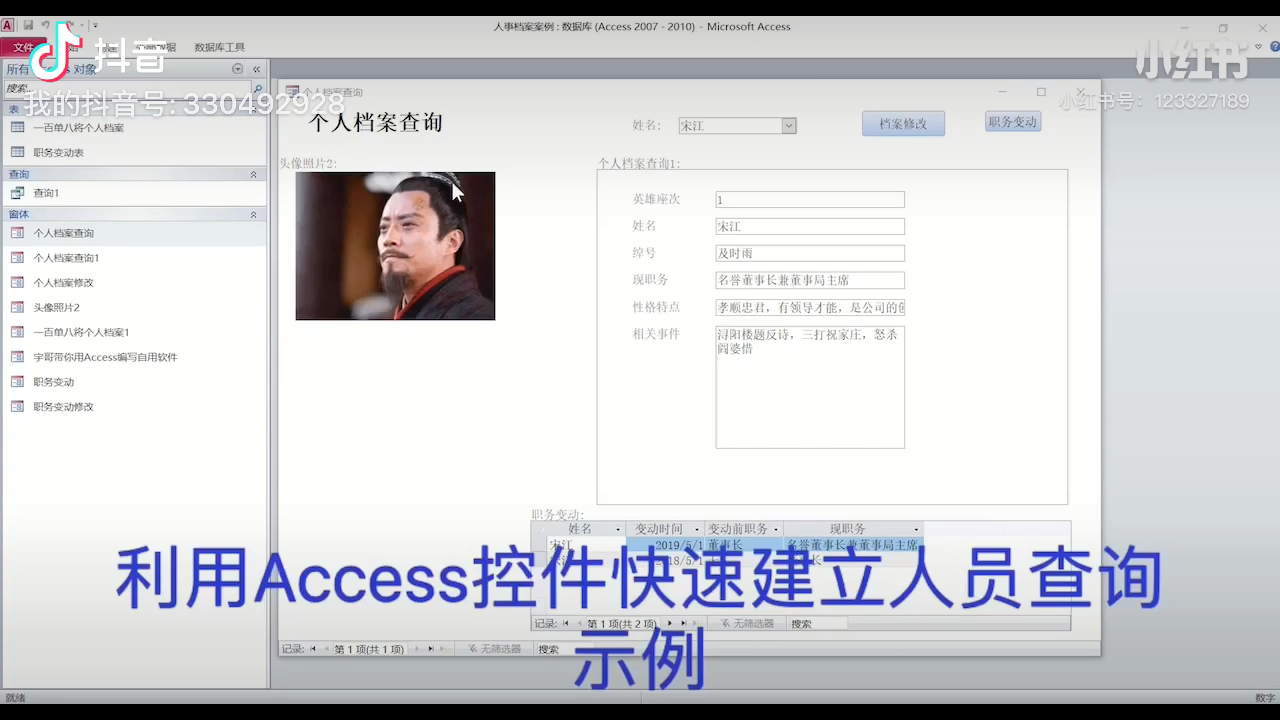Image resolution: width=1280 pixels, height=720 pixels.
Task: Click the magnifier icon in navigation search
Action: click(x=257, y=89)
